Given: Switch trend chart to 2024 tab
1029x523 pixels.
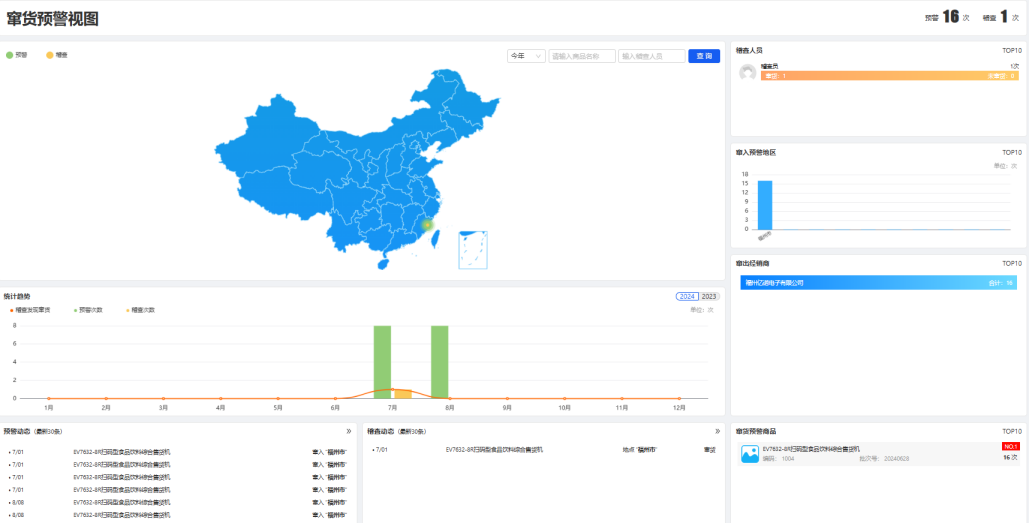Looking at the screenshot, I should click(687, 297).
